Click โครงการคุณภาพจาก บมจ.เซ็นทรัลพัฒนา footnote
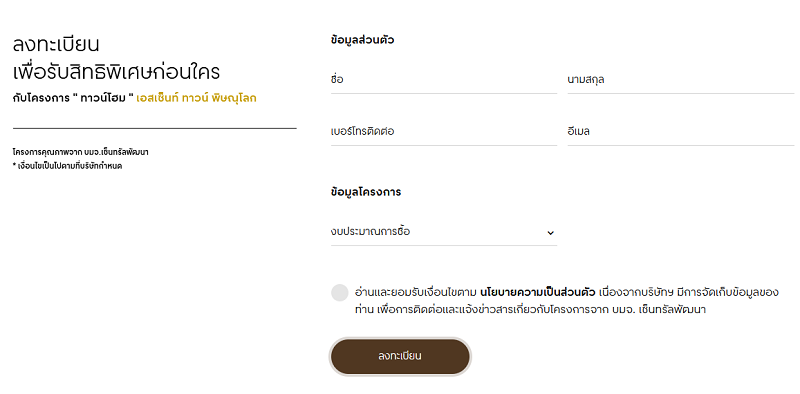This screenshot has width=800, height=394. (x=81, y=152)
